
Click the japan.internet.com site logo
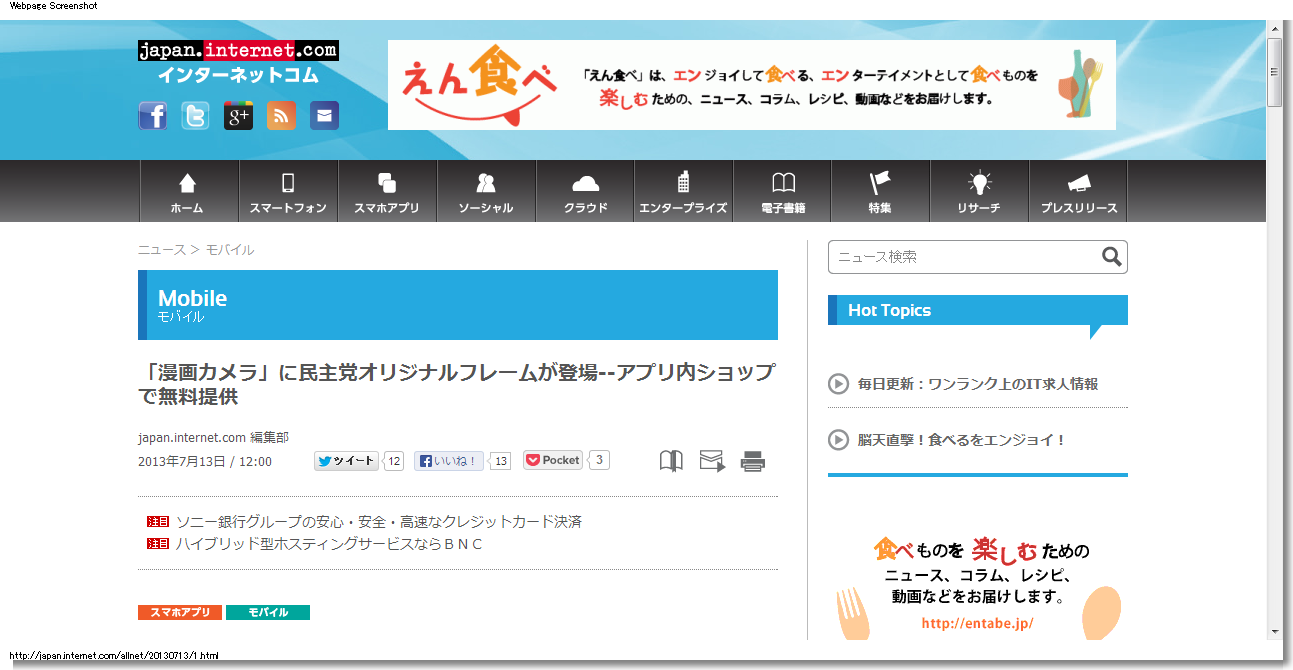coord(238,62)
